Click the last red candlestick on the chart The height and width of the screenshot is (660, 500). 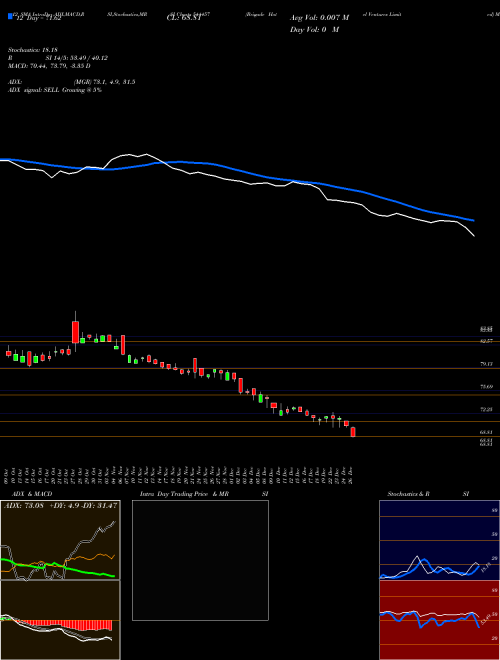point(353,432)
